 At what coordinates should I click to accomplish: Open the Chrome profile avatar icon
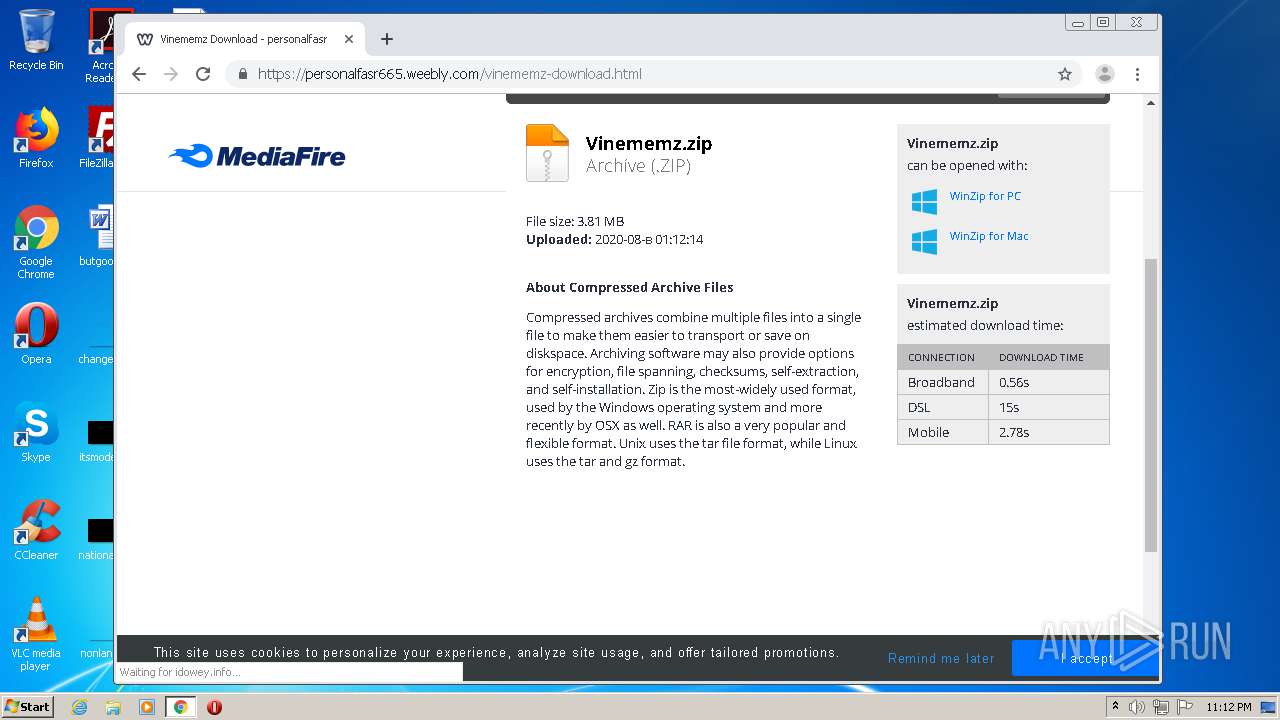1105,74
